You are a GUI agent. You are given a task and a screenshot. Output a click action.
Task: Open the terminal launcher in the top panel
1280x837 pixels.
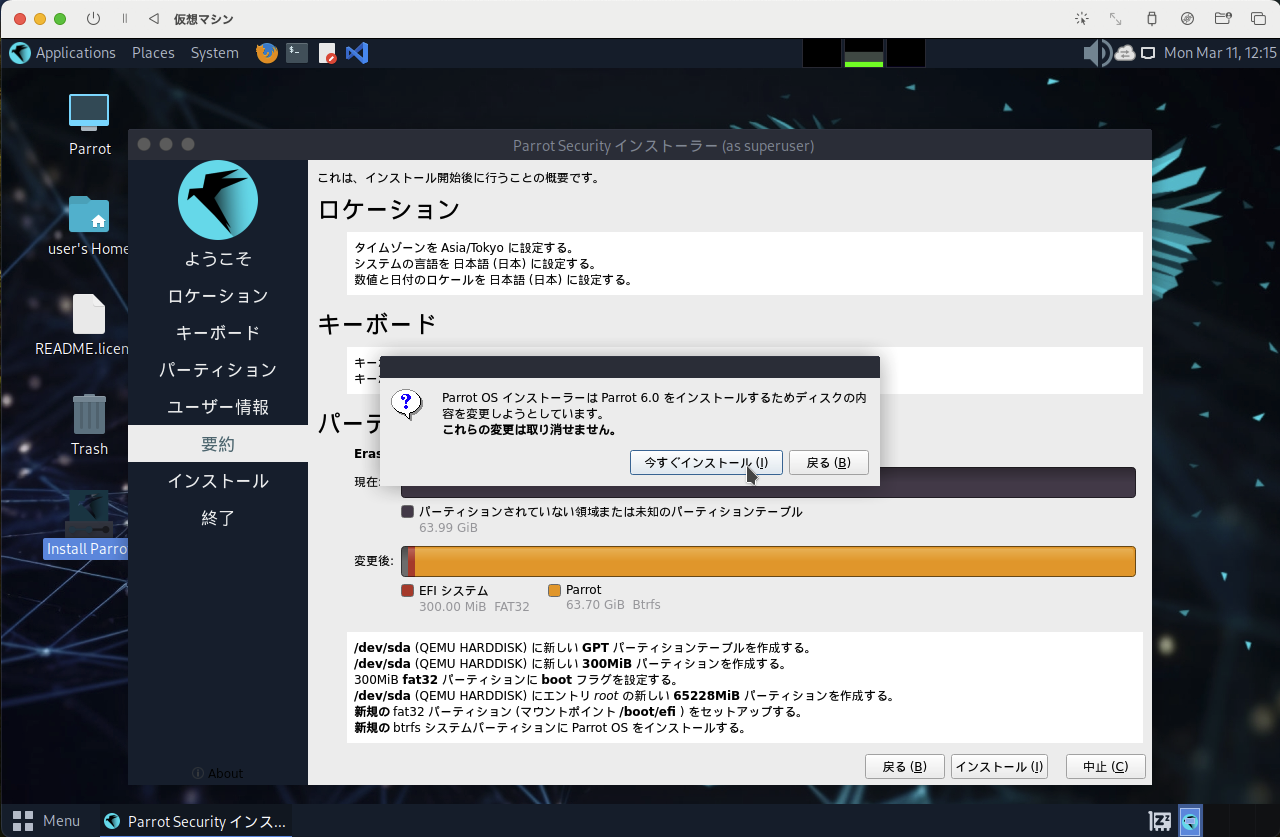297,53
